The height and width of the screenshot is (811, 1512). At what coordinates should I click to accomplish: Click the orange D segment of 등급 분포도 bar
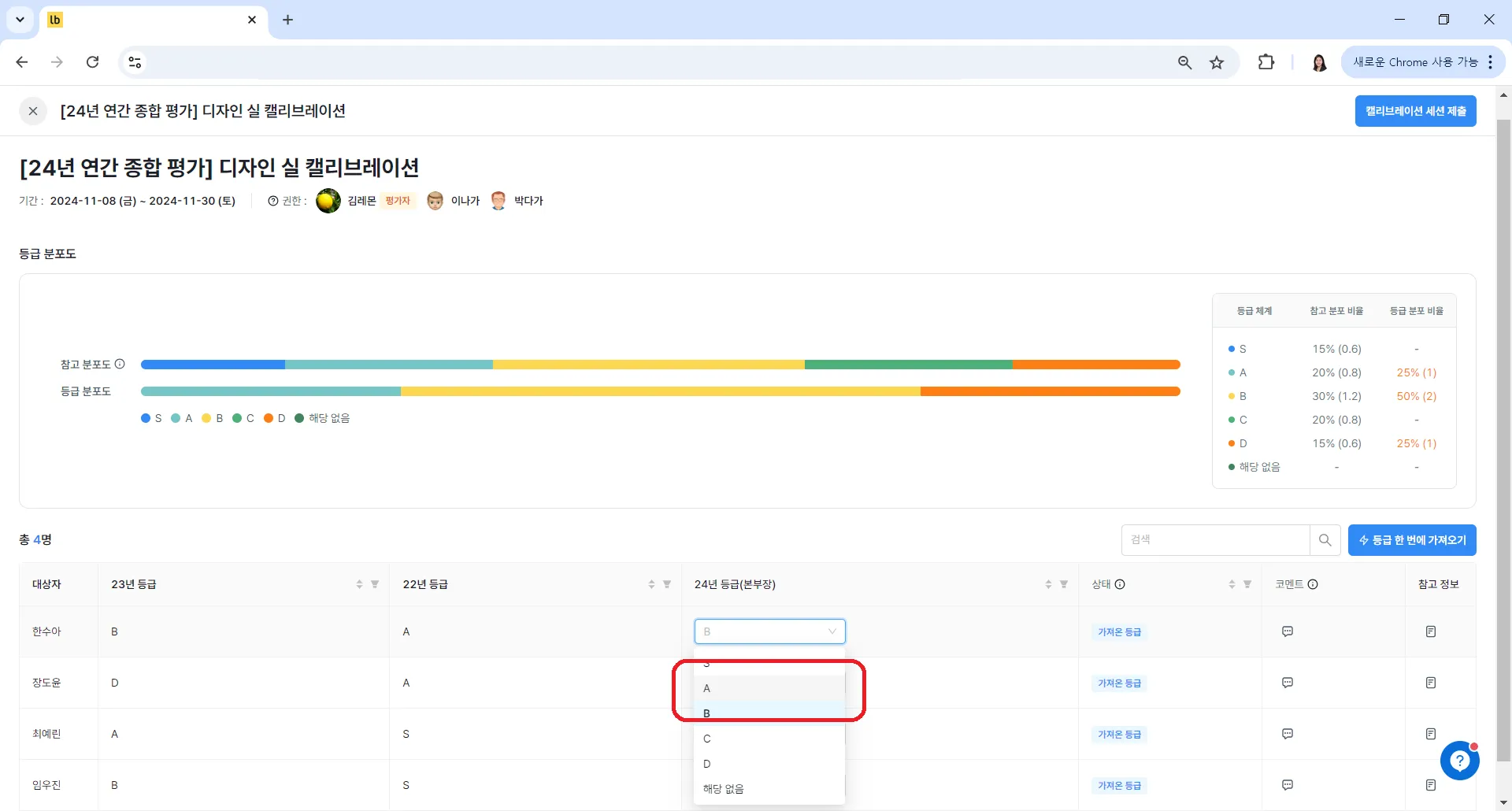coord(1050,391)
